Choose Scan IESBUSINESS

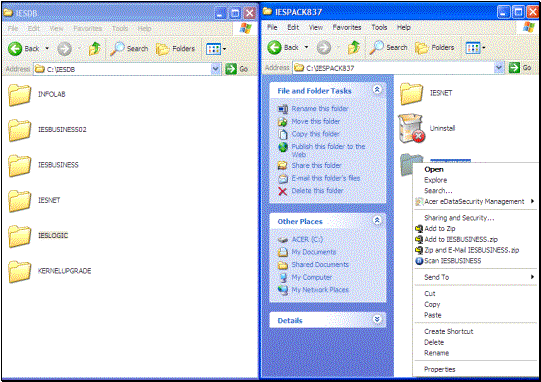[452, 261]
